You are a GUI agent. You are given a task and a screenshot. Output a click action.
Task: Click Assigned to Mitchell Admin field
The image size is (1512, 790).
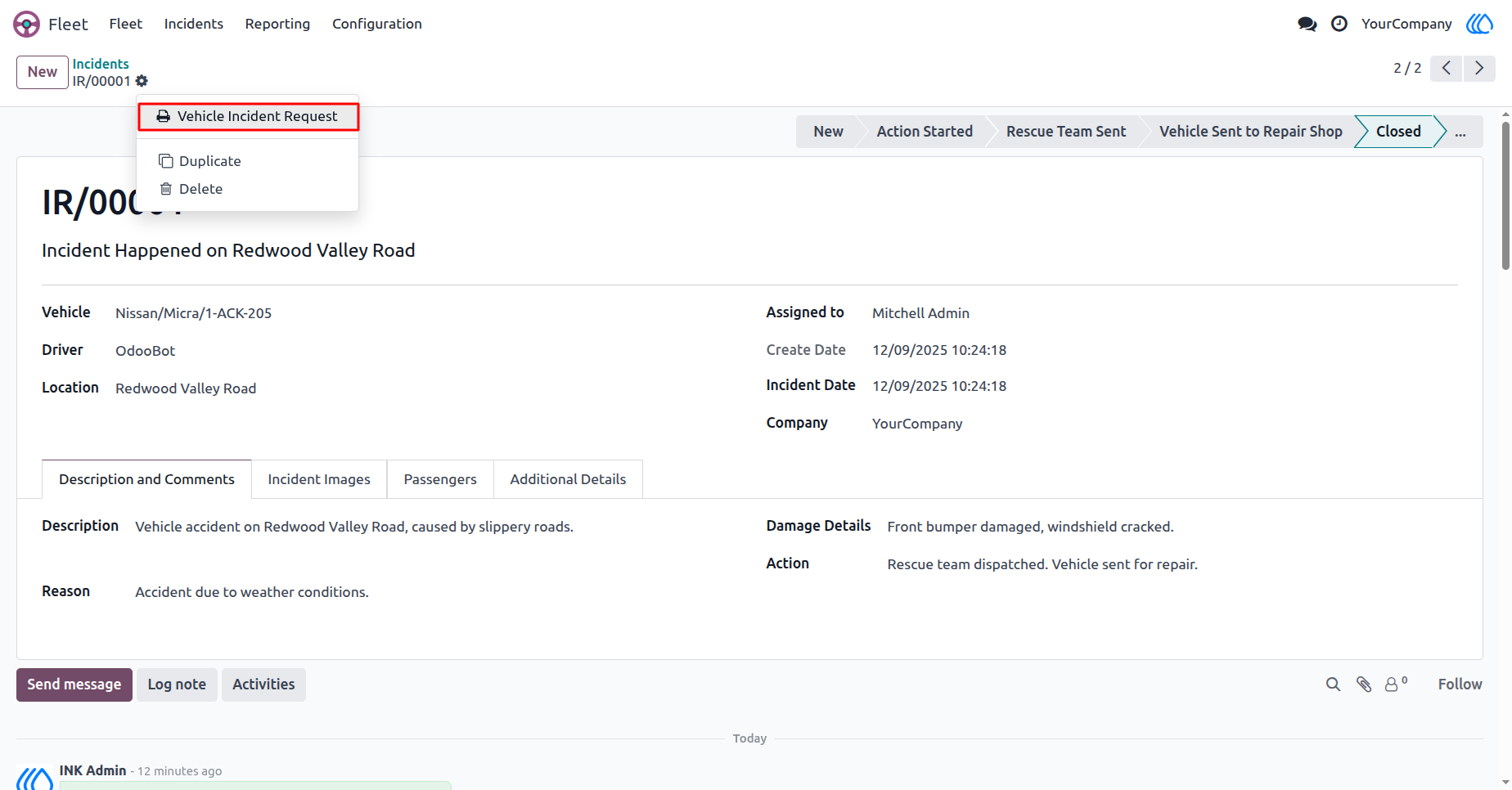[920, 313]
